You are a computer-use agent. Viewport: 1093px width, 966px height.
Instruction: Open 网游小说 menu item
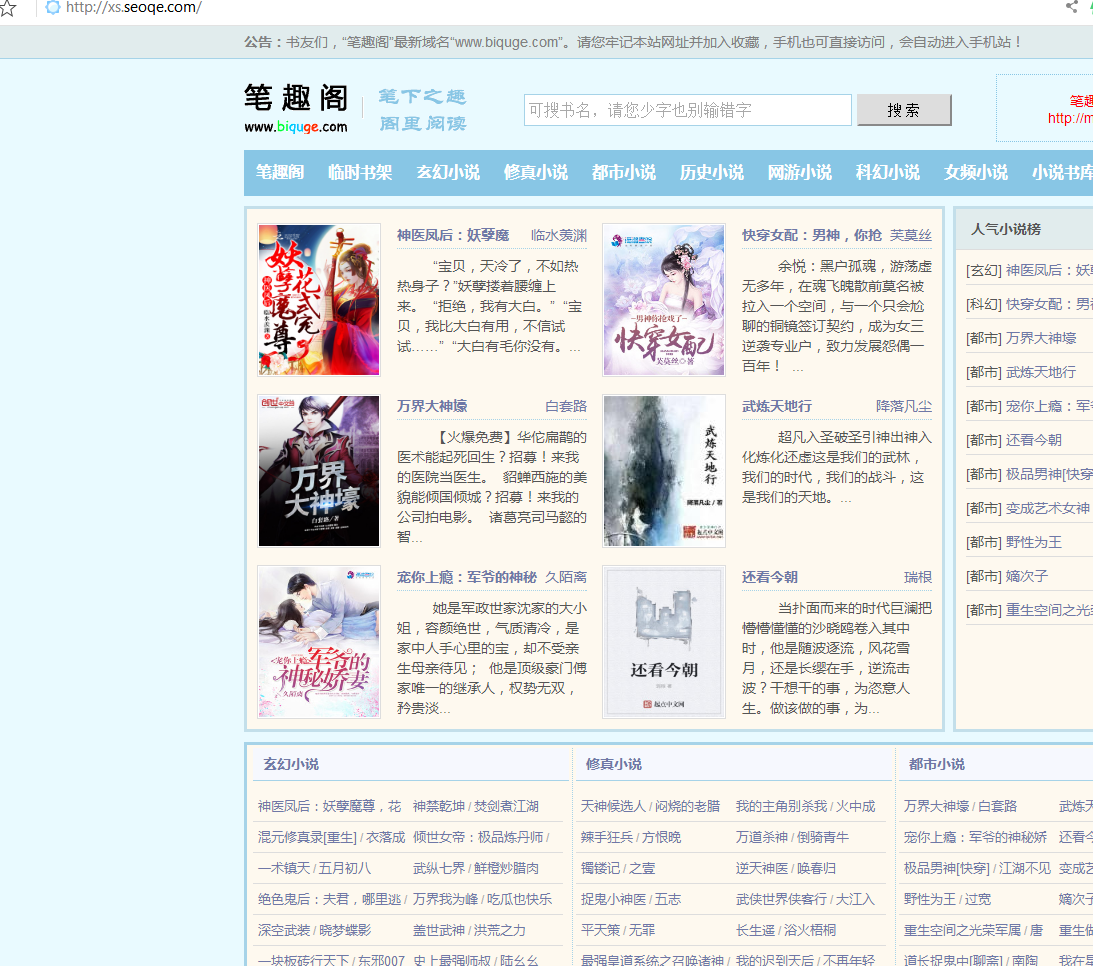coord(799,172)
